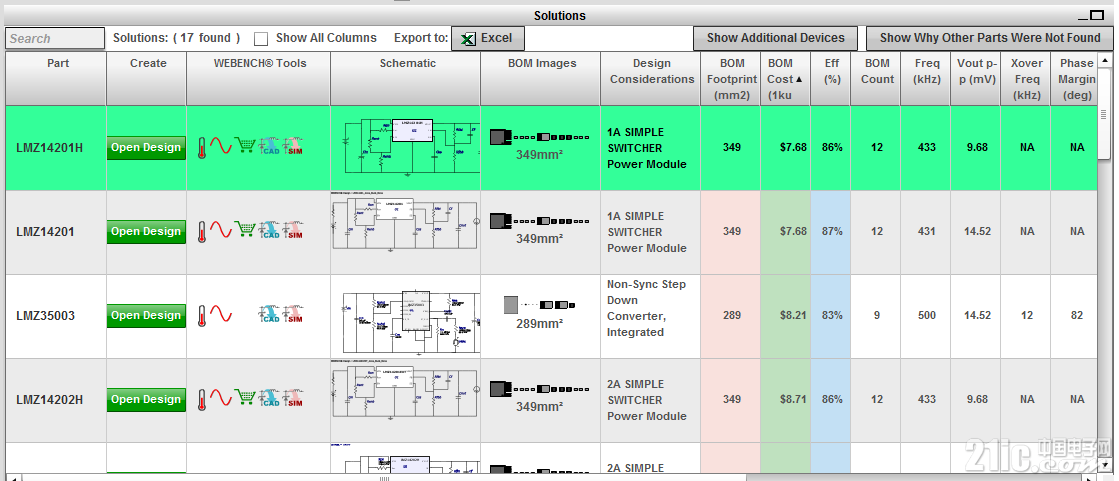
Task: Sort by the BOM Cost column header
Action: pos(785,79)
